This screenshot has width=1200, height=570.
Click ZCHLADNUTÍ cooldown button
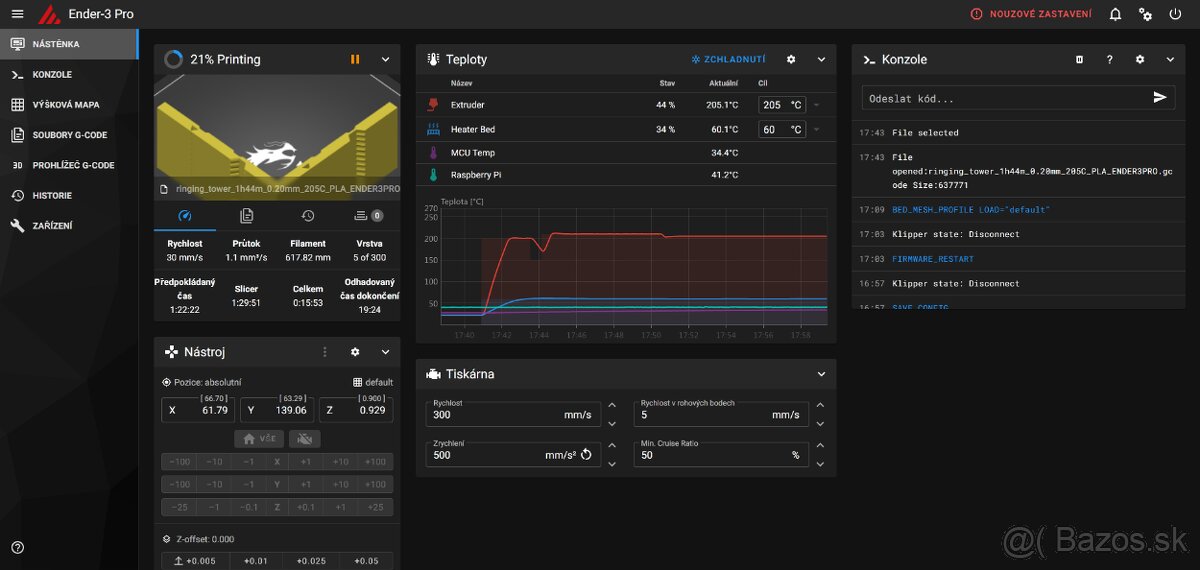click(x=729, y=60)
